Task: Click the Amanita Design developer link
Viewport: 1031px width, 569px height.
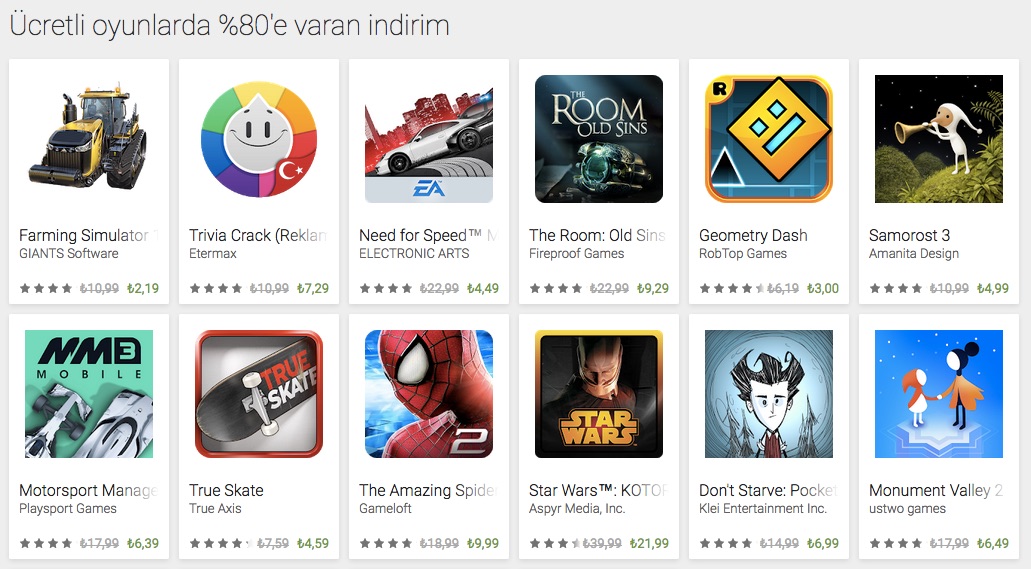Action: coord(913,254)
